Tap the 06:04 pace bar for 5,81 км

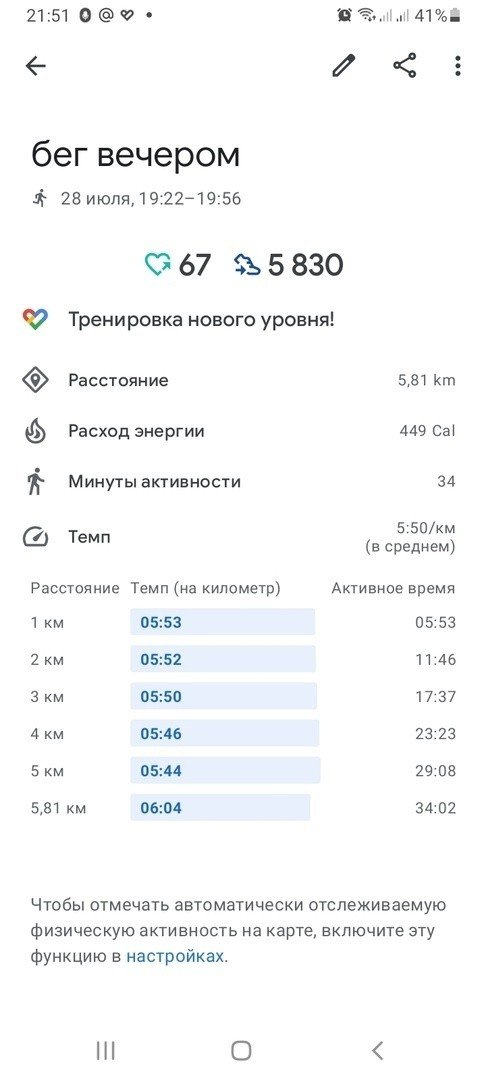220,807
